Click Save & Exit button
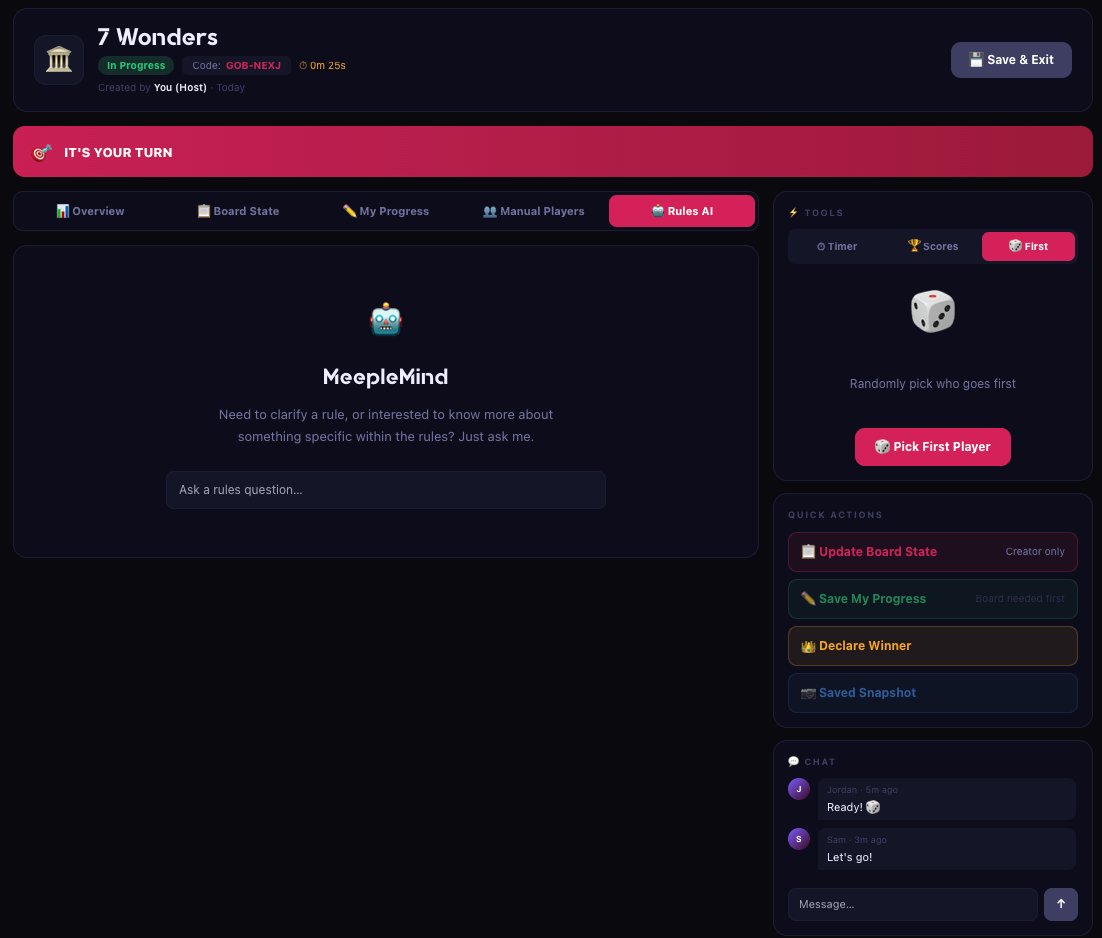This screenshot has width=1102, height=938. 1011,60
